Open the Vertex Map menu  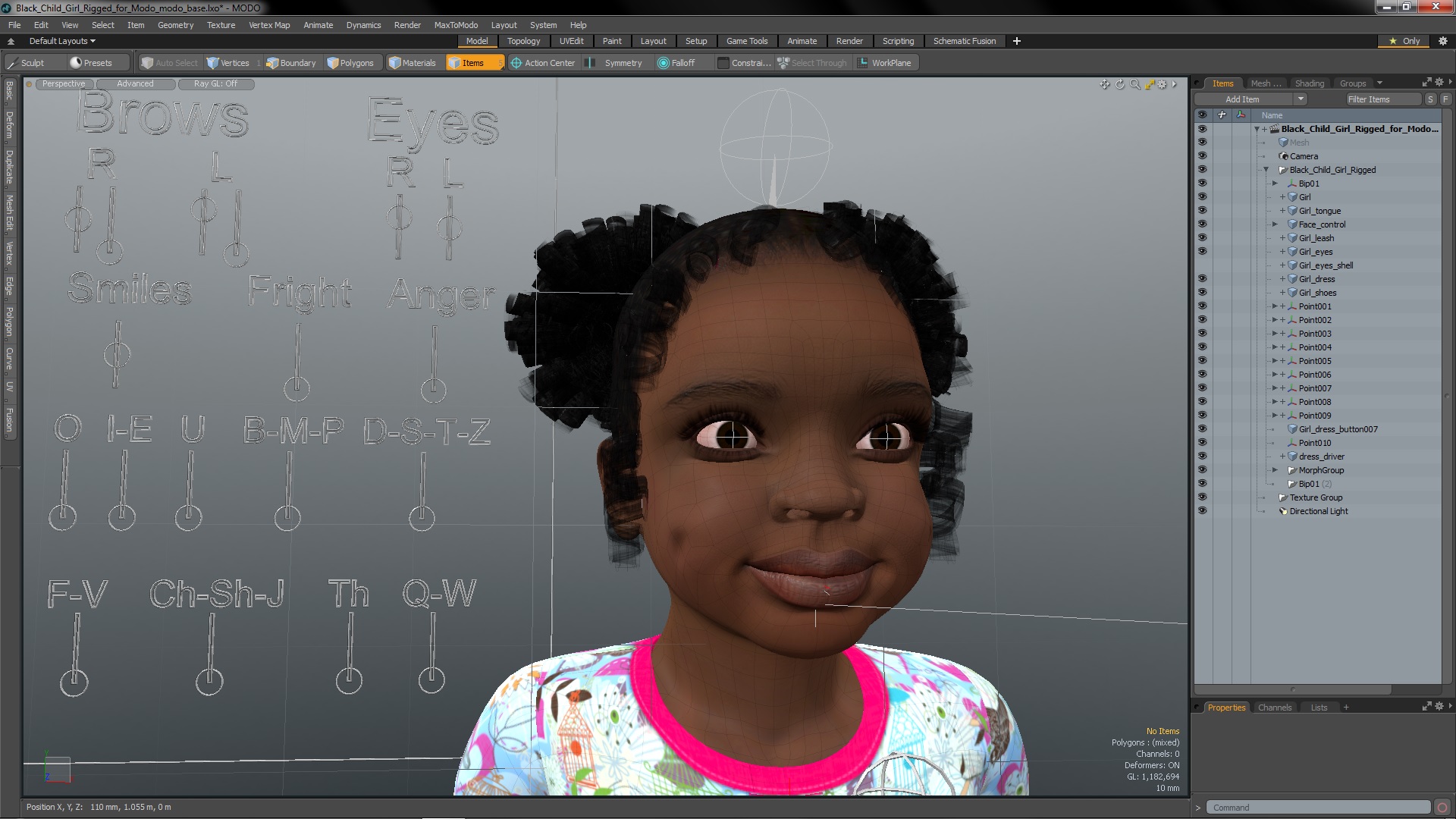pos(269,25)
